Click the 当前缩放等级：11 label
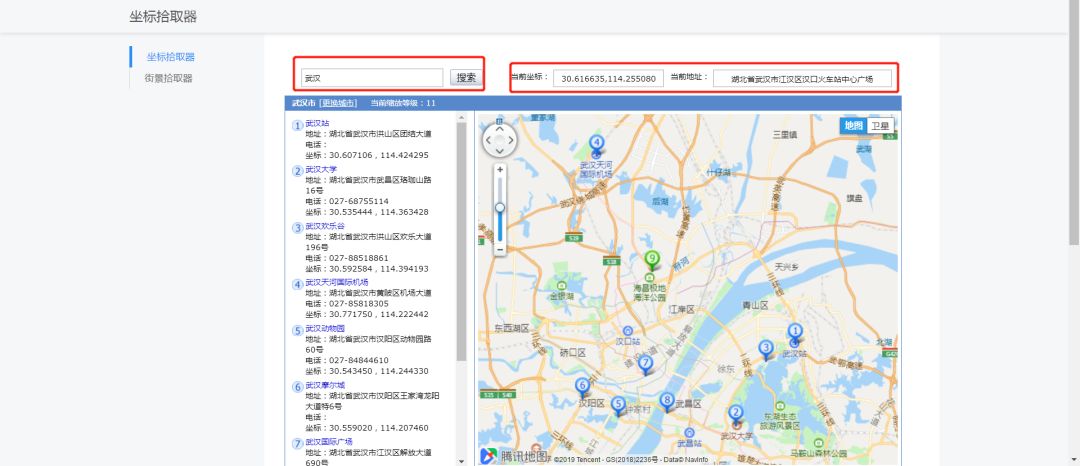 403,103
